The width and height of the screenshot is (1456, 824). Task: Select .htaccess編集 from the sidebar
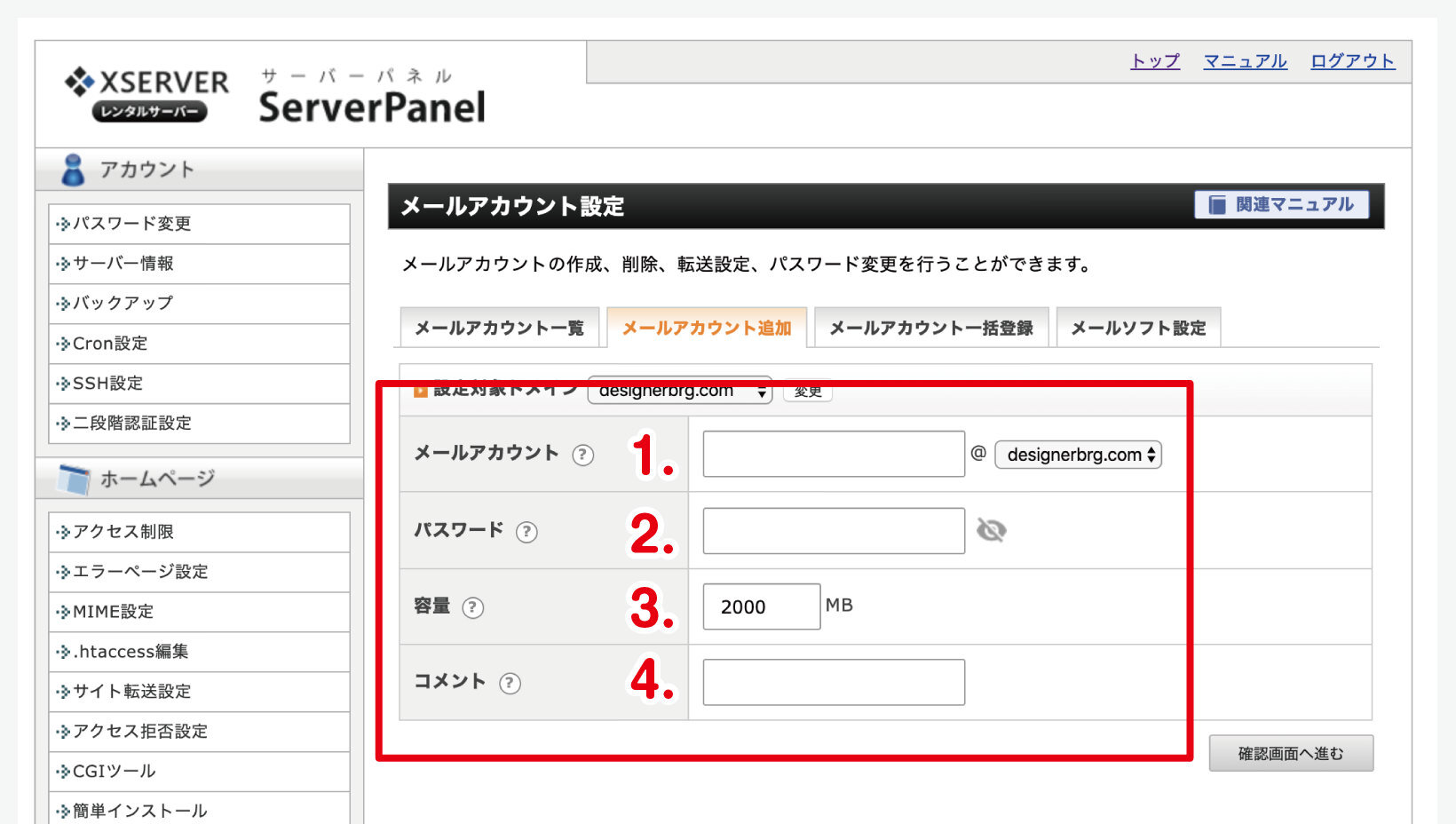pos(131,652)
